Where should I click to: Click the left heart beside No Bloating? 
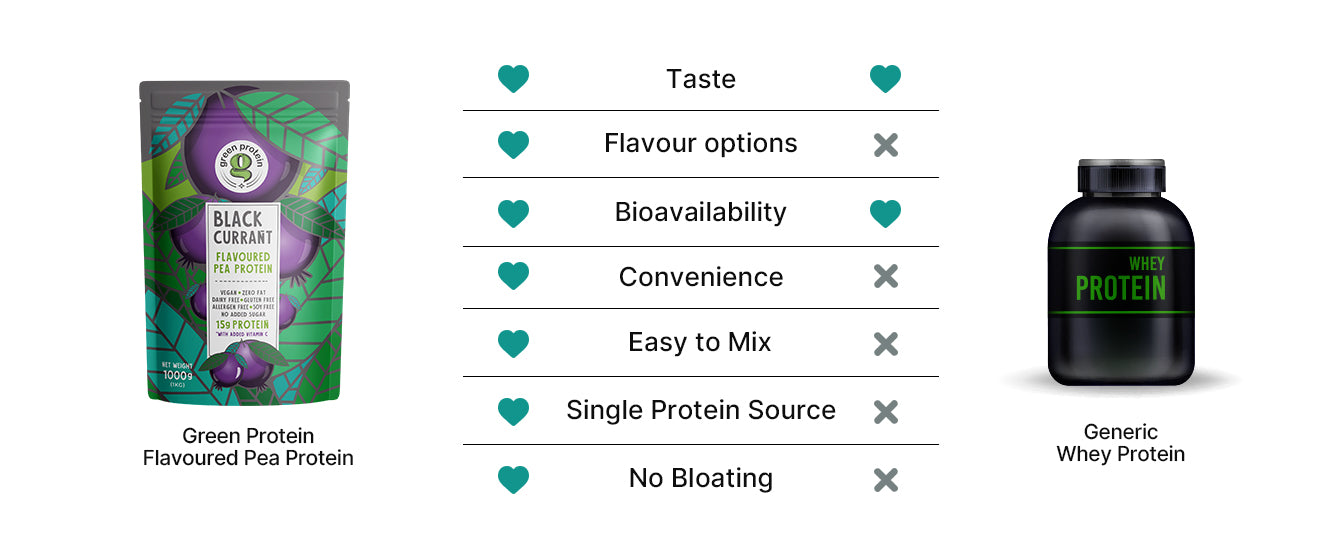pyautogui.click(x=513, y=480)
